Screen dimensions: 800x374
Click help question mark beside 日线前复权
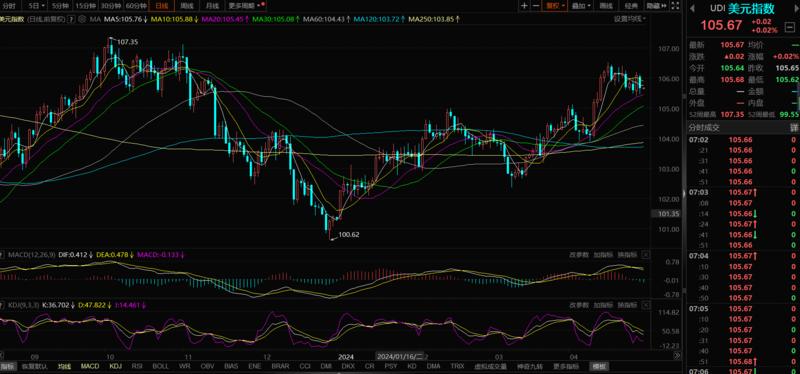tap(71, 19)
